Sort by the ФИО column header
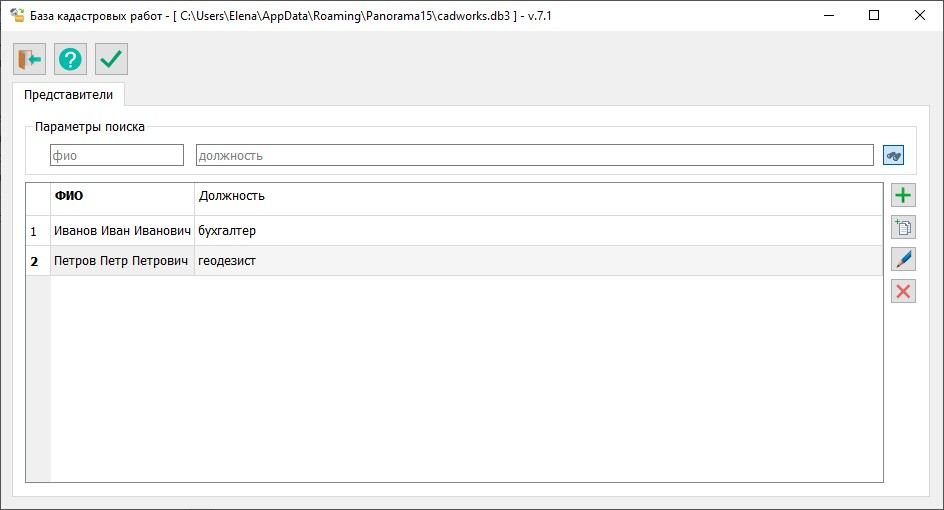This screenshot has width=944, height=510. 122,196
